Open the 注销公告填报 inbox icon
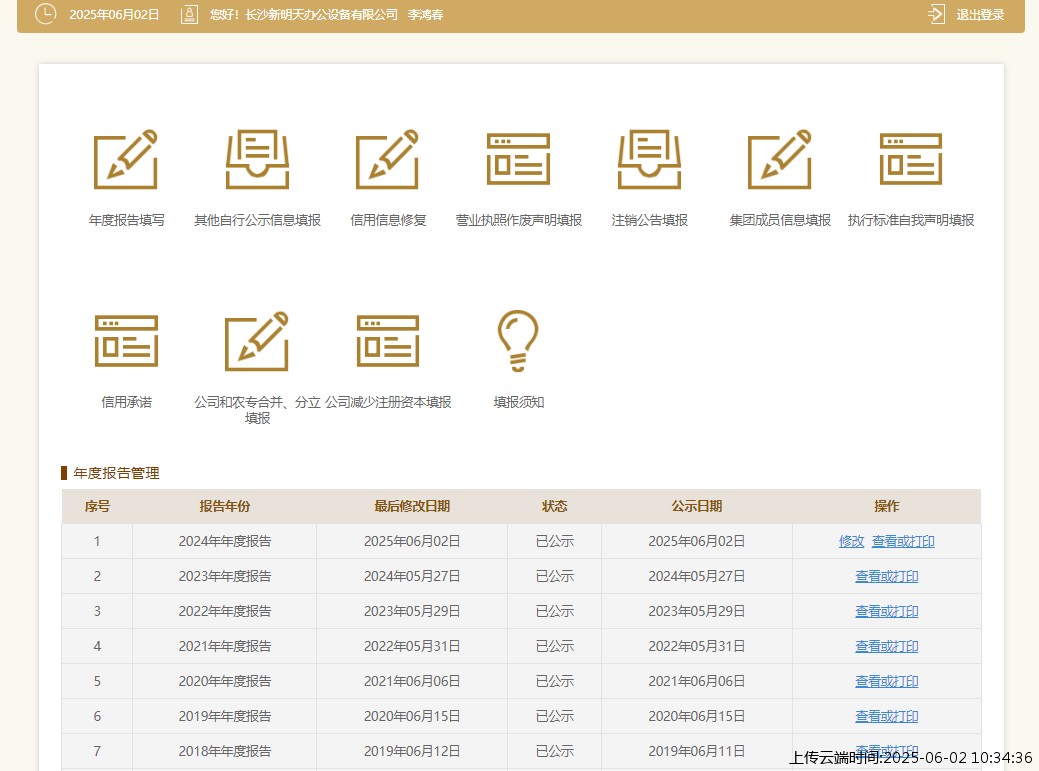Image resolution: width=1039 pixels, height=771 pixels. (x=649, y=159)
